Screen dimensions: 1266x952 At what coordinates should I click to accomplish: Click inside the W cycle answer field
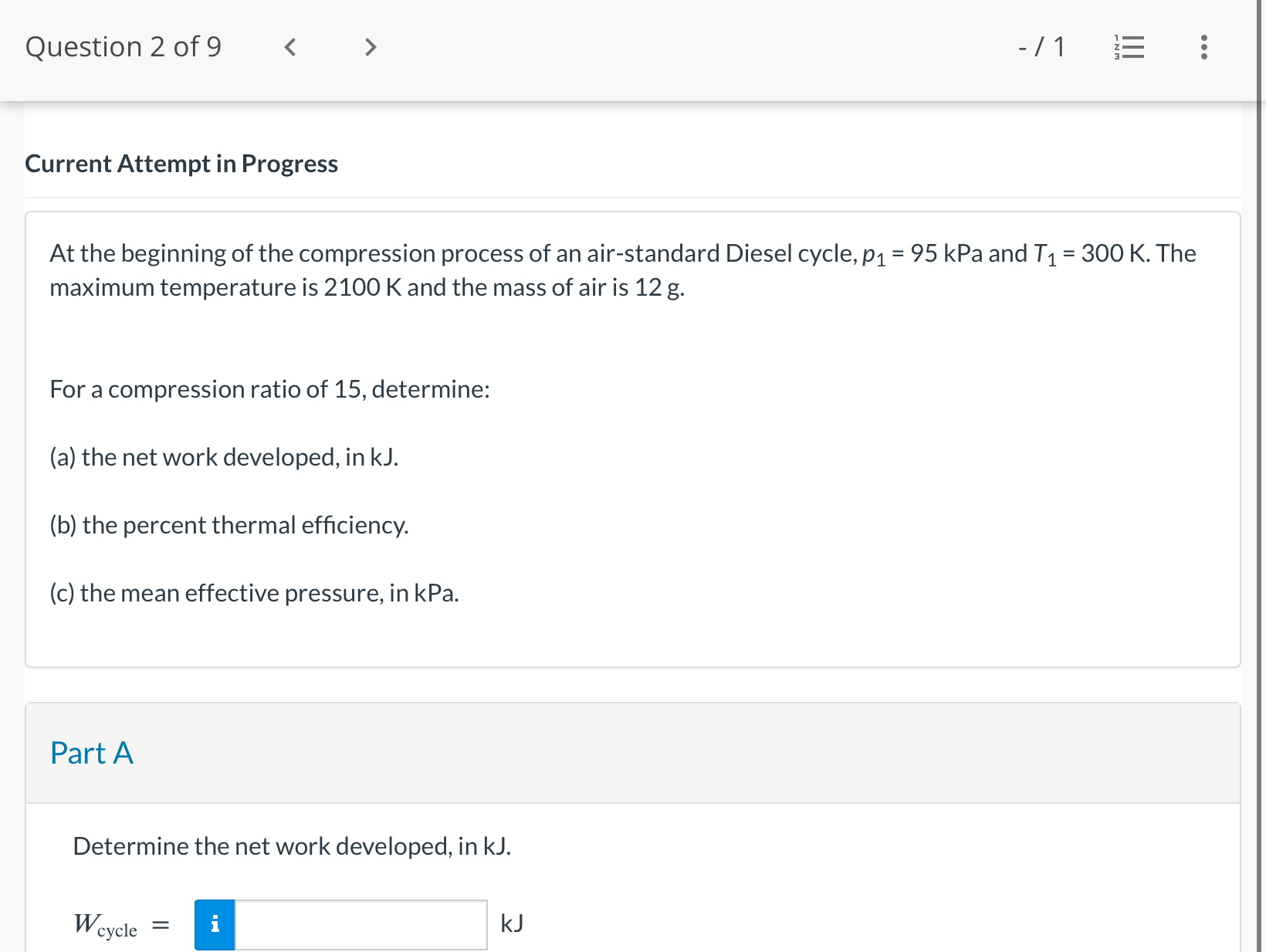pos(361,923)
